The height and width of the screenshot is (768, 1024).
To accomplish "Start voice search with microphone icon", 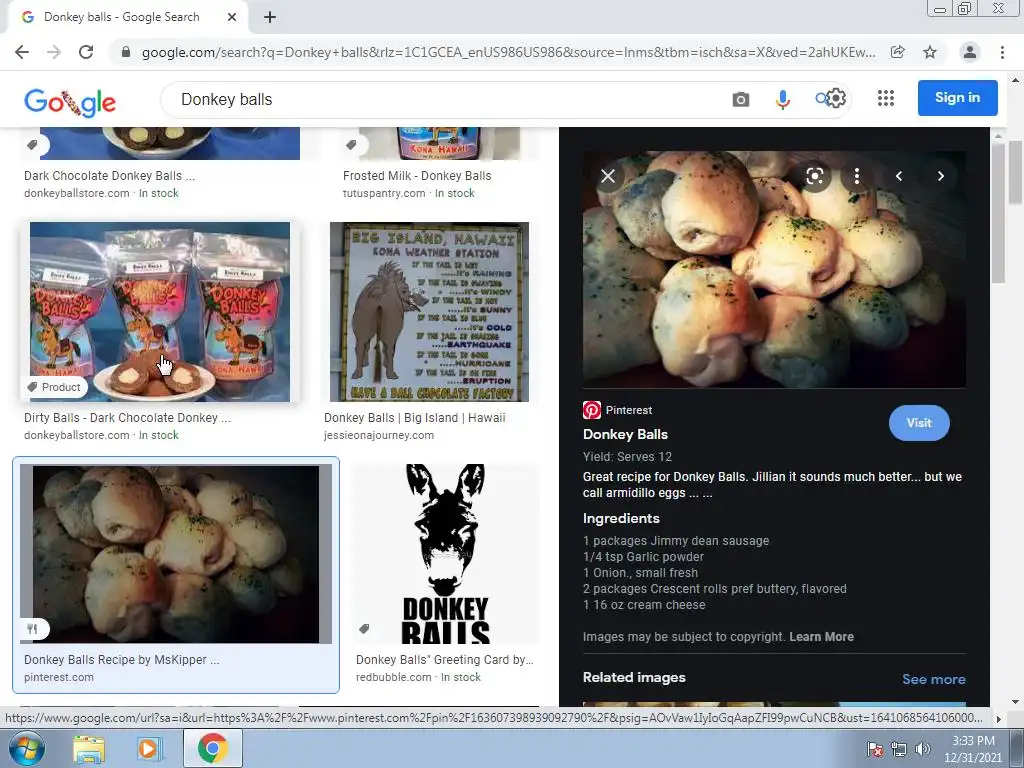I will [782, 99].
